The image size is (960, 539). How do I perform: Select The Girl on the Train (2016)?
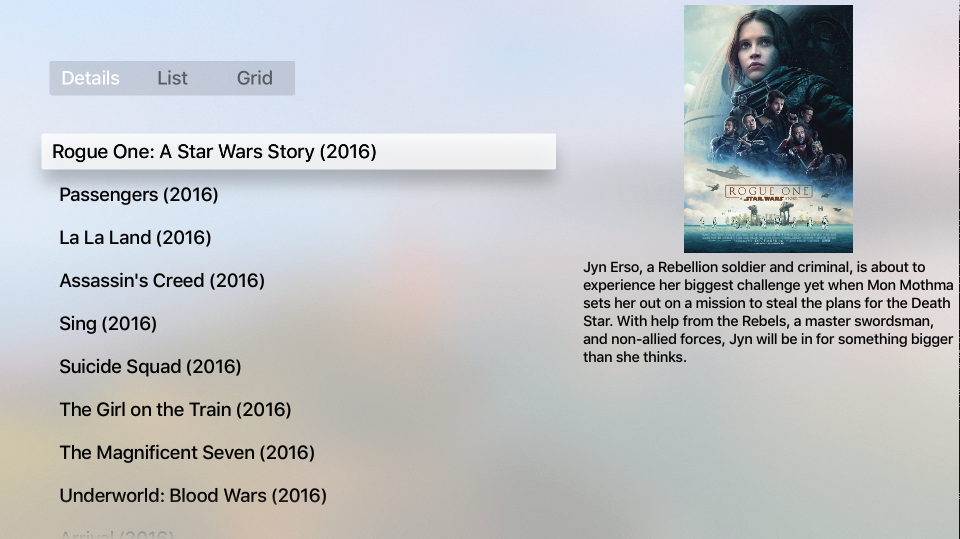176,409
